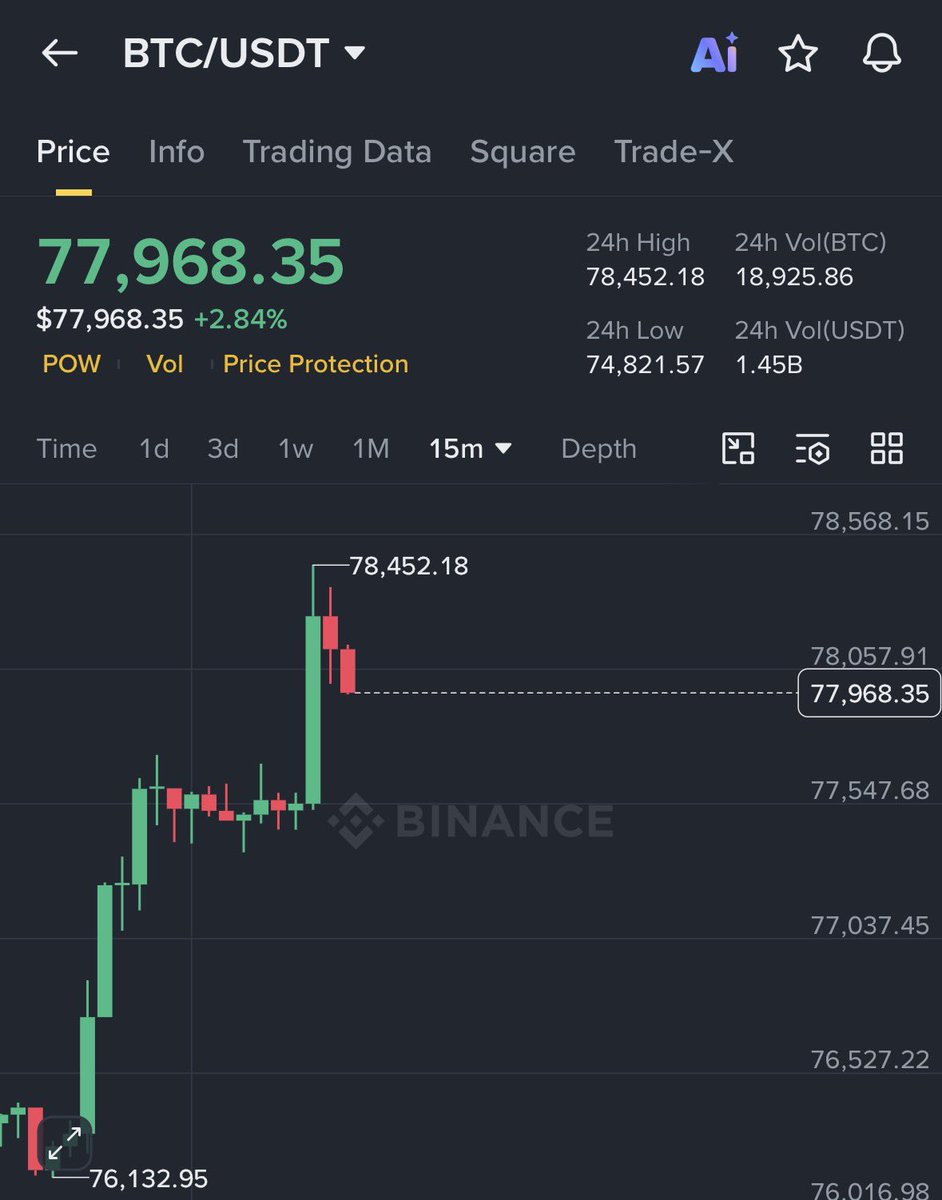The image size is (942, 1200).
Task: Open the Trading Data tab
Action: [337, 152]
